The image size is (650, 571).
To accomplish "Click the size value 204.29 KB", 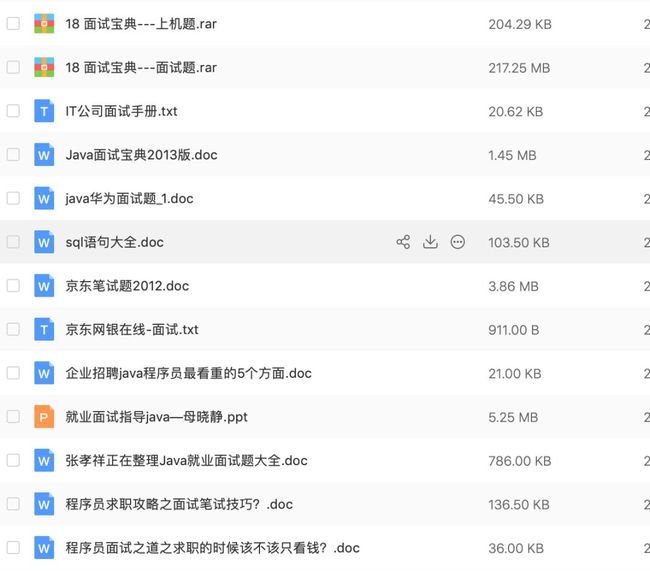I will 520,24.
